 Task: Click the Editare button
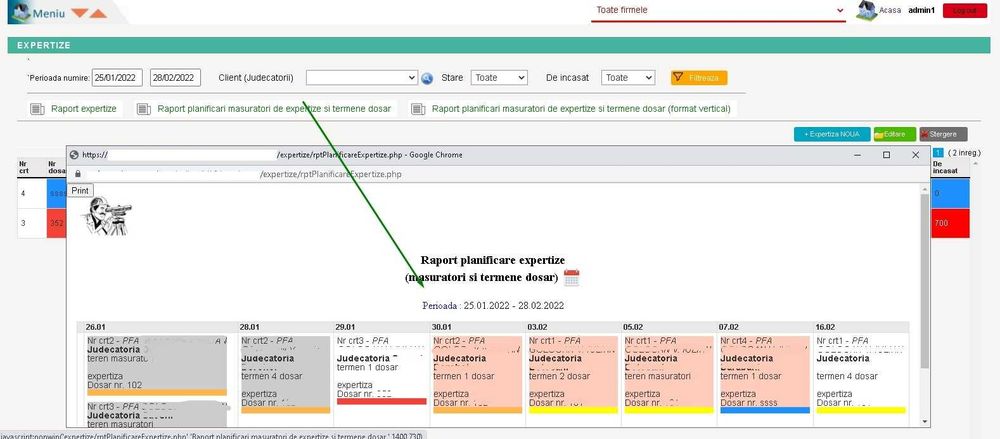(894, 135)
